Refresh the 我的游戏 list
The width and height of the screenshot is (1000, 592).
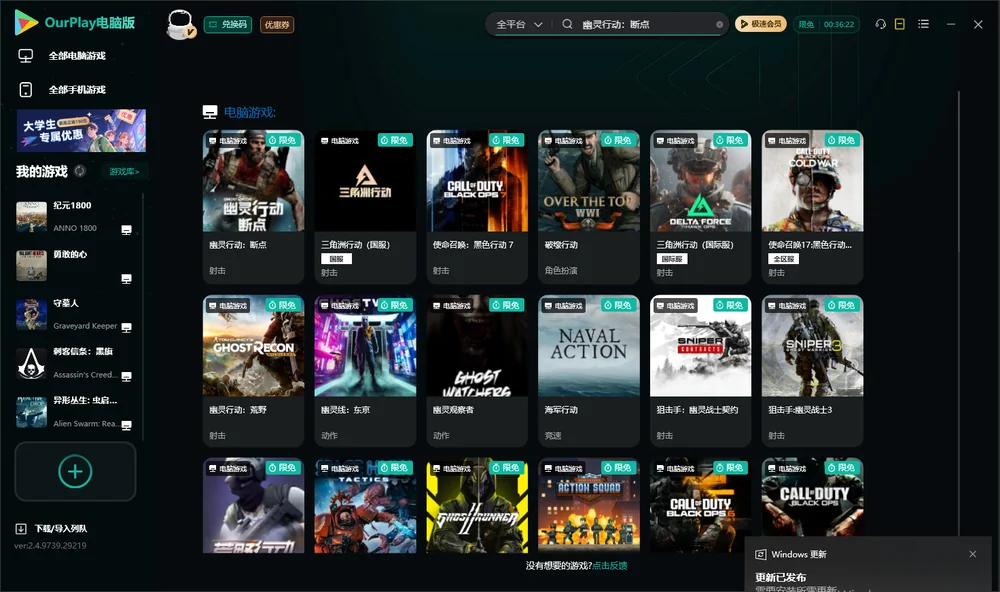tap(80, 171)
